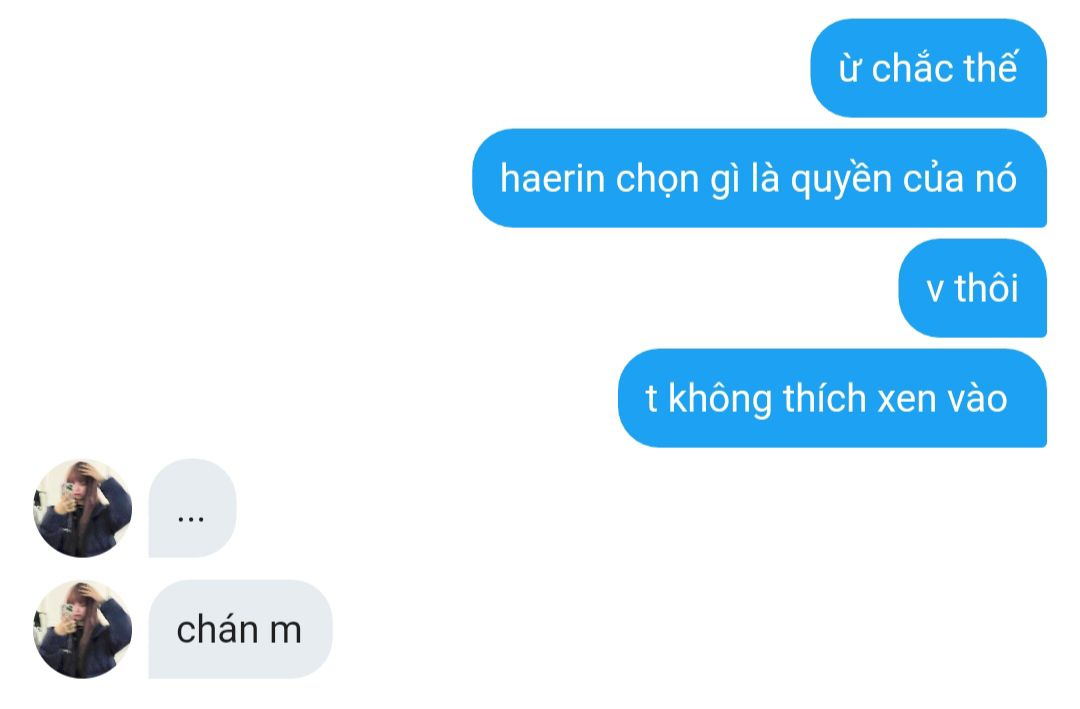Tap the "haerin chọn gì là quyền của nó" bubble

click(759, 178)
